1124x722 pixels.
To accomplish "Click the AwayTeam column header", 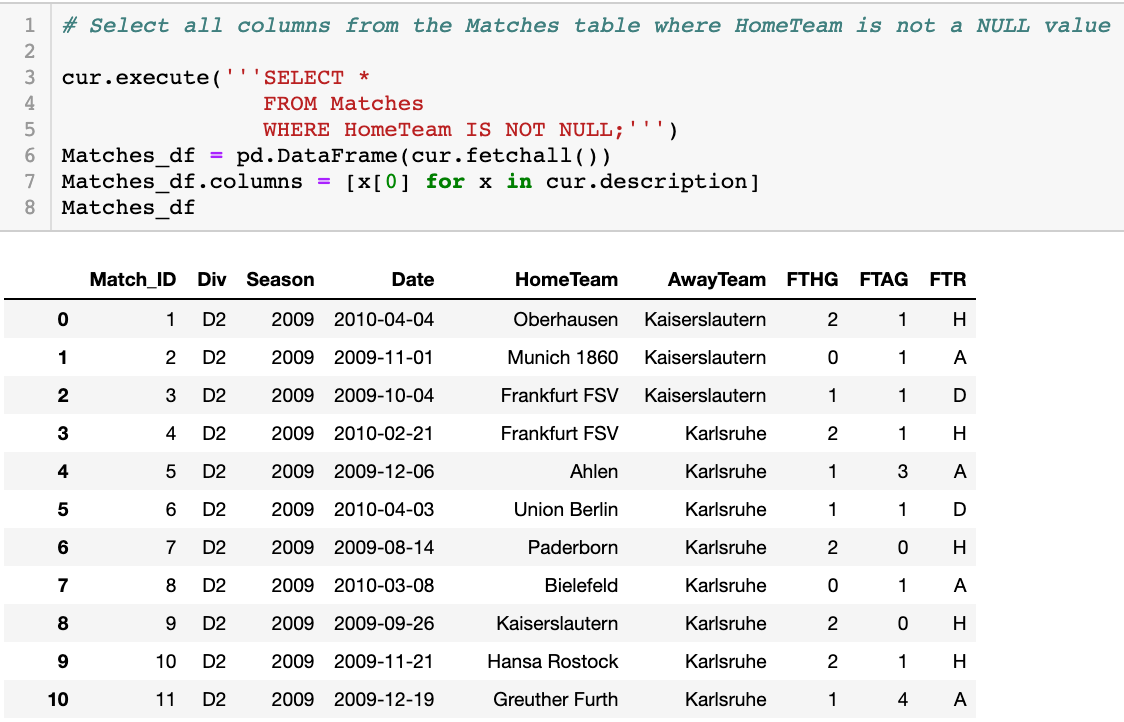I will click(716, 279).
